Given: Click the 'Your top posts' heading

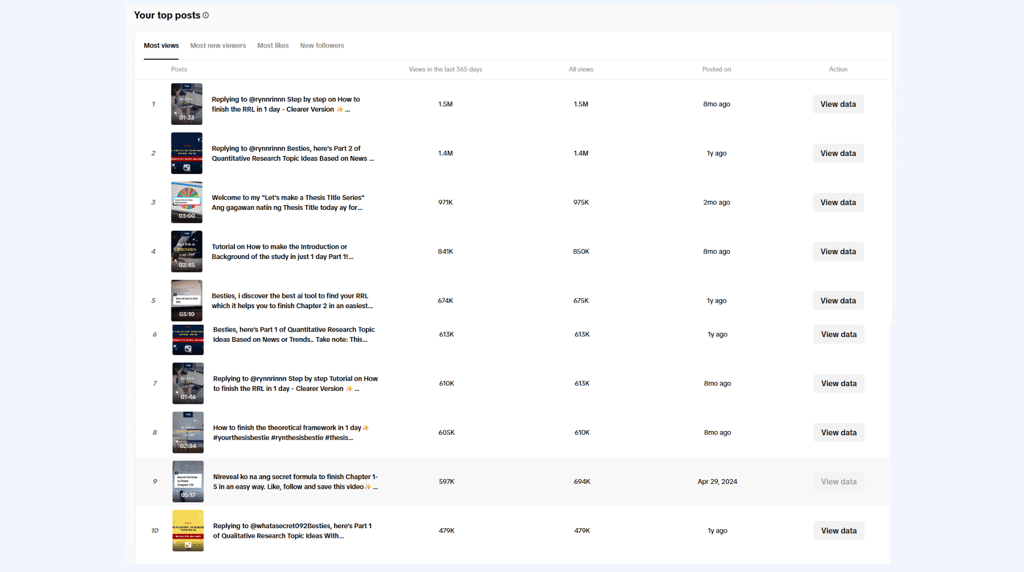Looking at the screenshot, I should coord(167,15).
